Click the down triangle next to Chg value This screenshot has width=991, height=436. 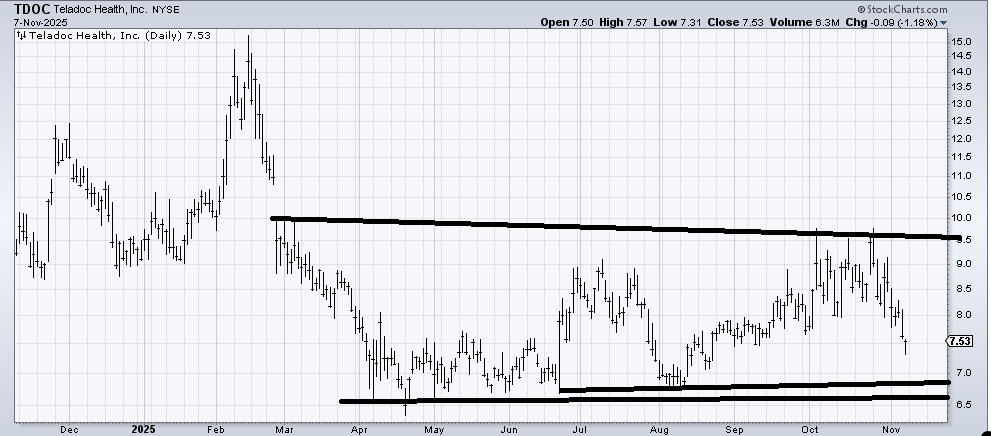985,21
